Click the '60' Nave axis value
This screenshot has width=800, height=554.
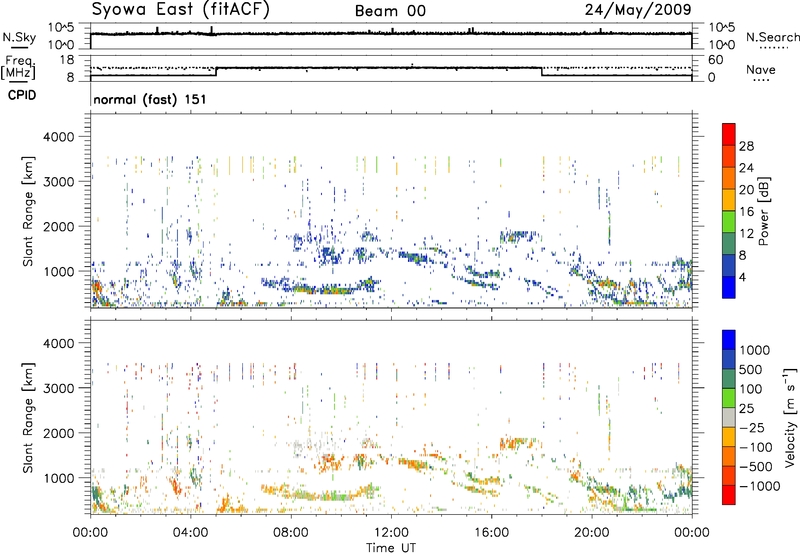[715, 60]
